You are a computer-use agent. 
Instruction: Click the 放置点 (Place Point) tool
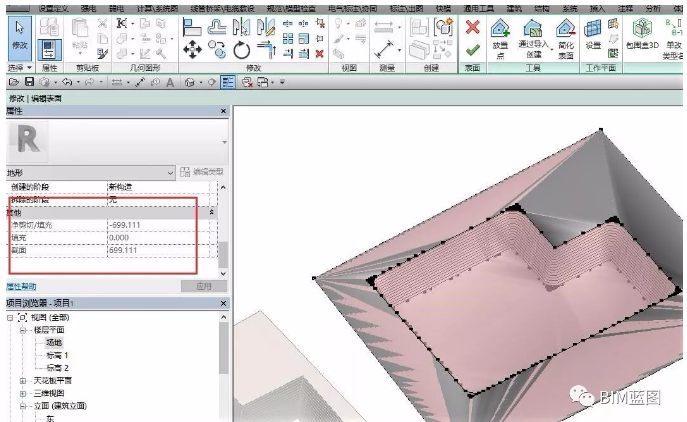point(500,39)
